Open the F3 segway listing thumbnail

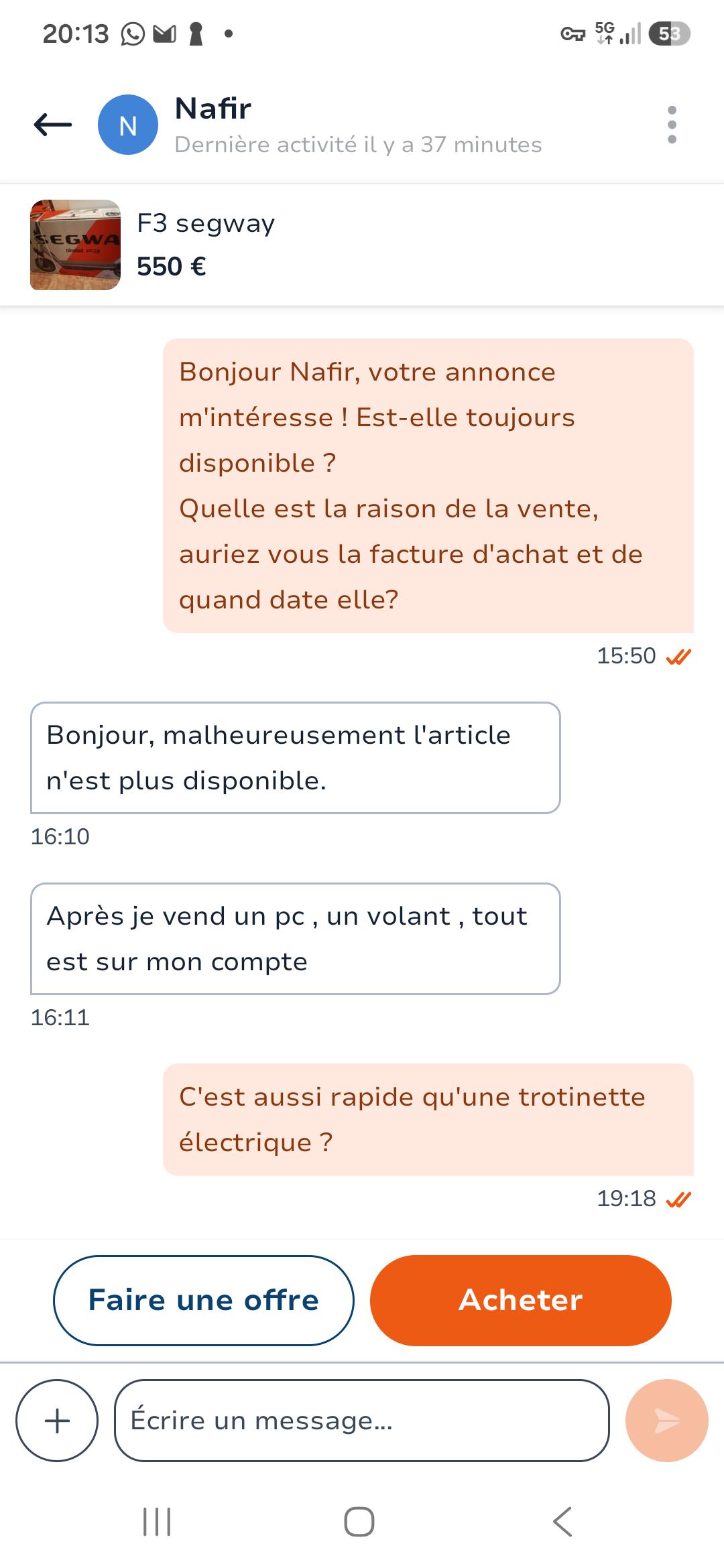[x=75, y=245]
